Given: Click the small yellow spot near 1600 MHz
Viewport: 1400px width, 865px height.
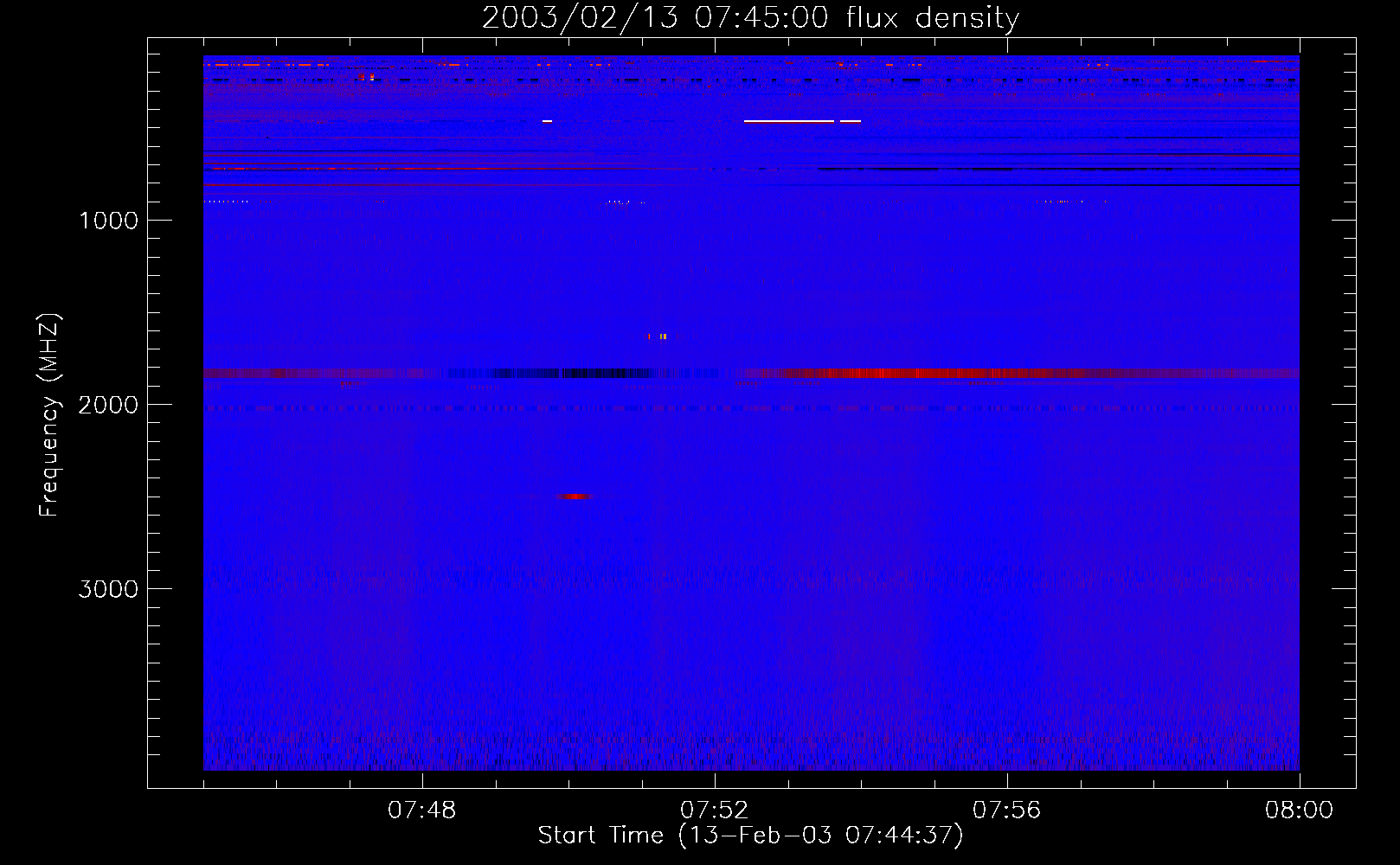Looking at the screenshot, I should 662,336.
